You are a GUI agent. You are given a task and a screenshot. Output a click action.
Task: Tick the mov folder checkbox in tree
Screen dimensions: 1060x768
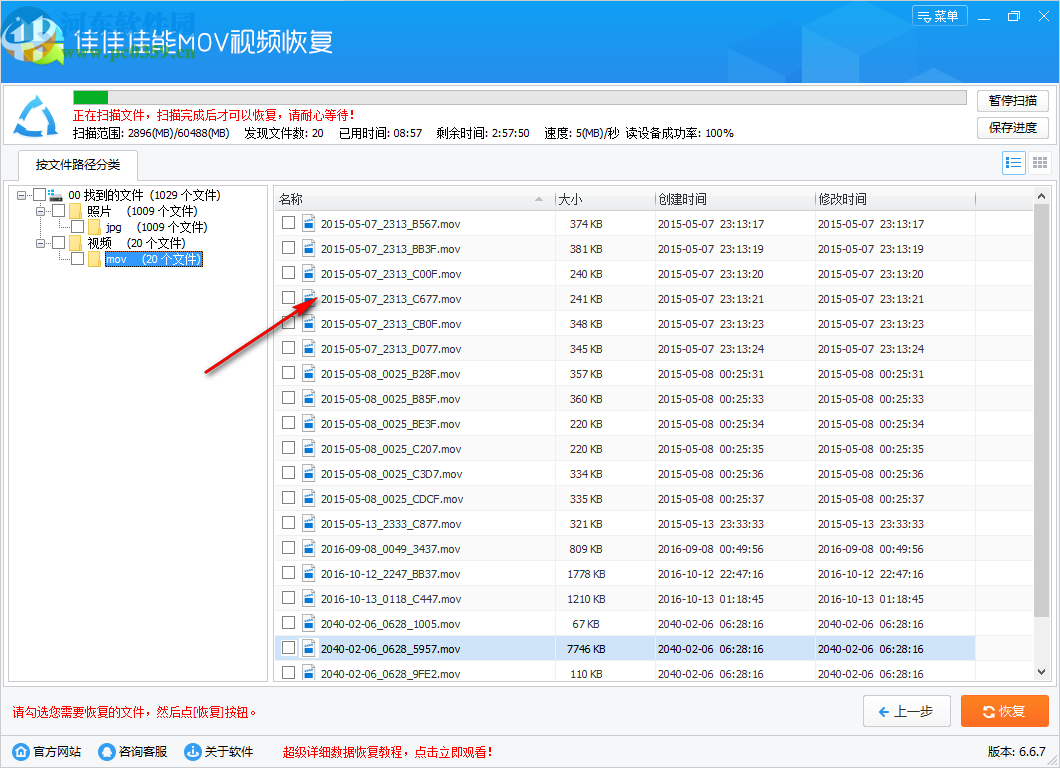[x=77, y=259]
